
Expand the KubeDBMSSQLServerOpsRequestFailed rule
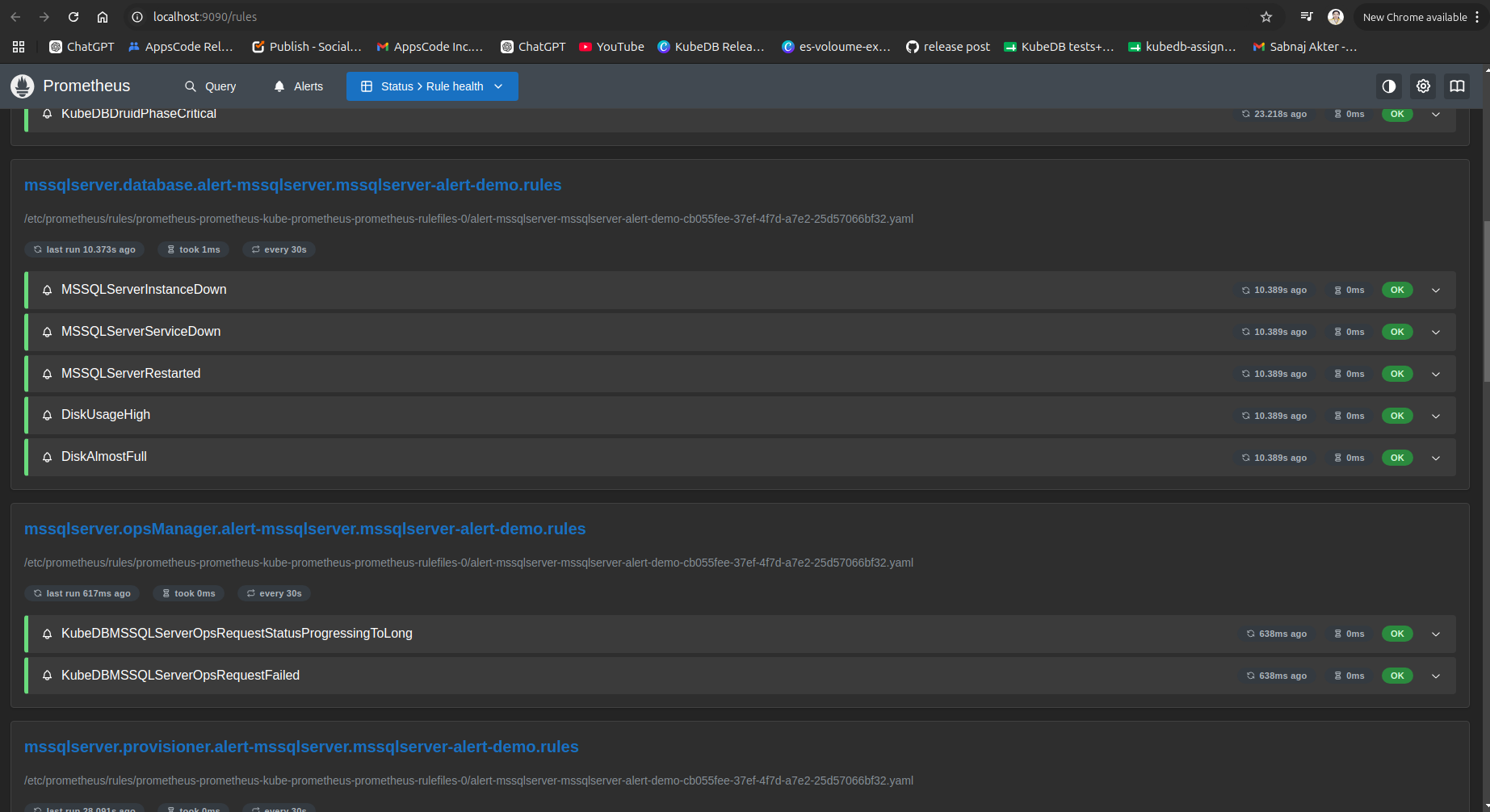1436,676
